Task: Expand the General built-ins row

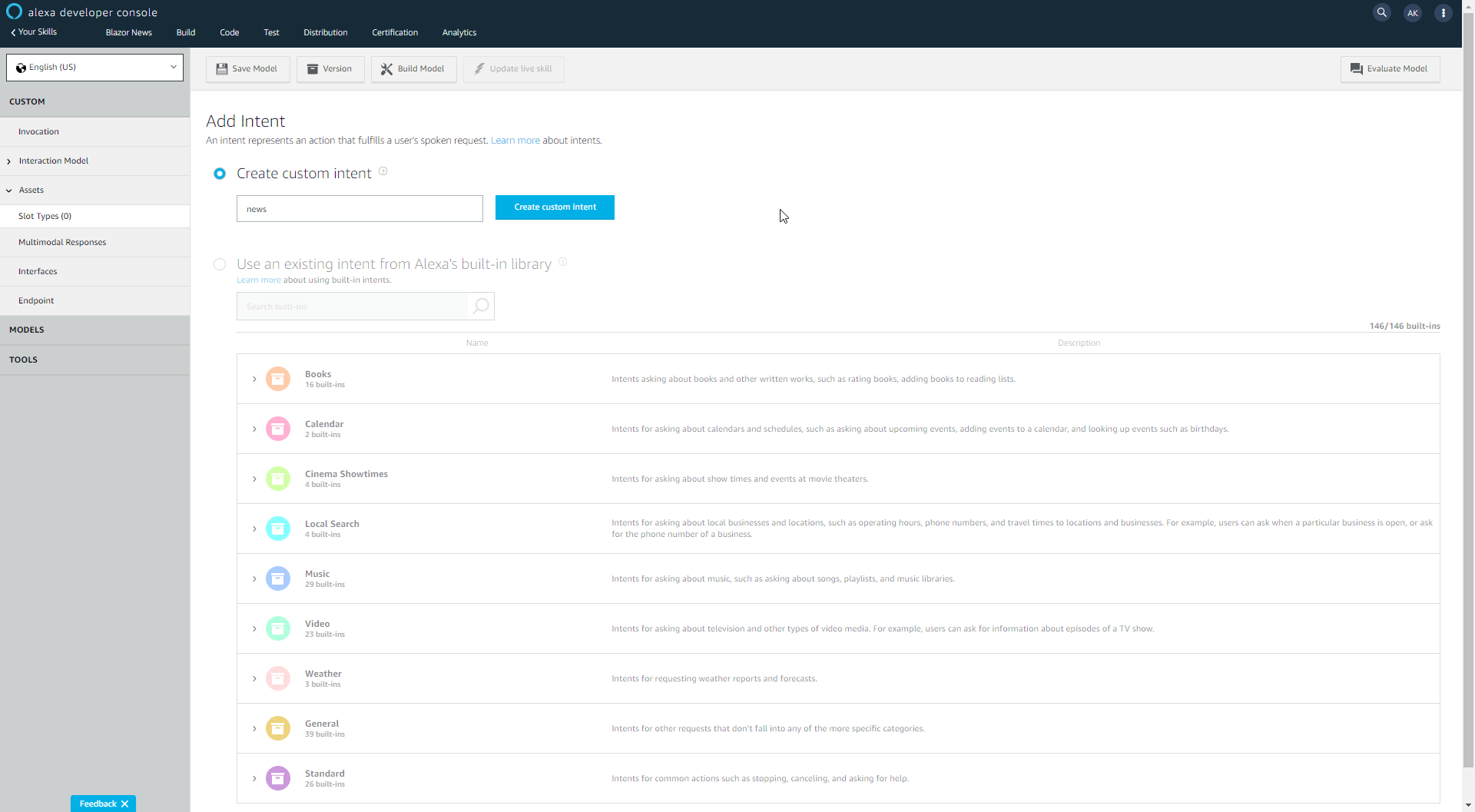Action: [254, 728]
